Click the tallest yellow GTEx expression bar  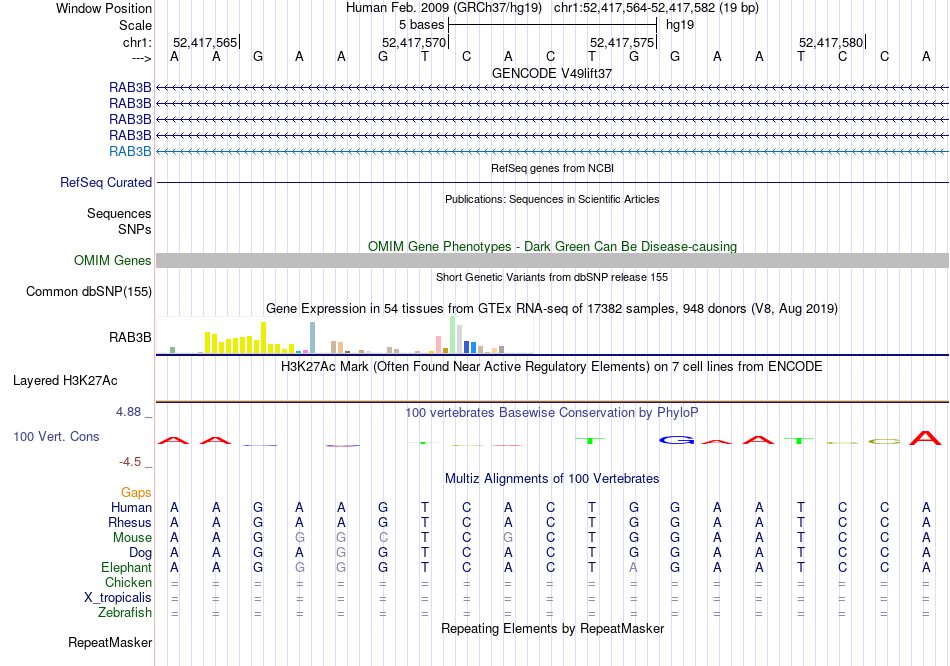[x=264, y=338]
